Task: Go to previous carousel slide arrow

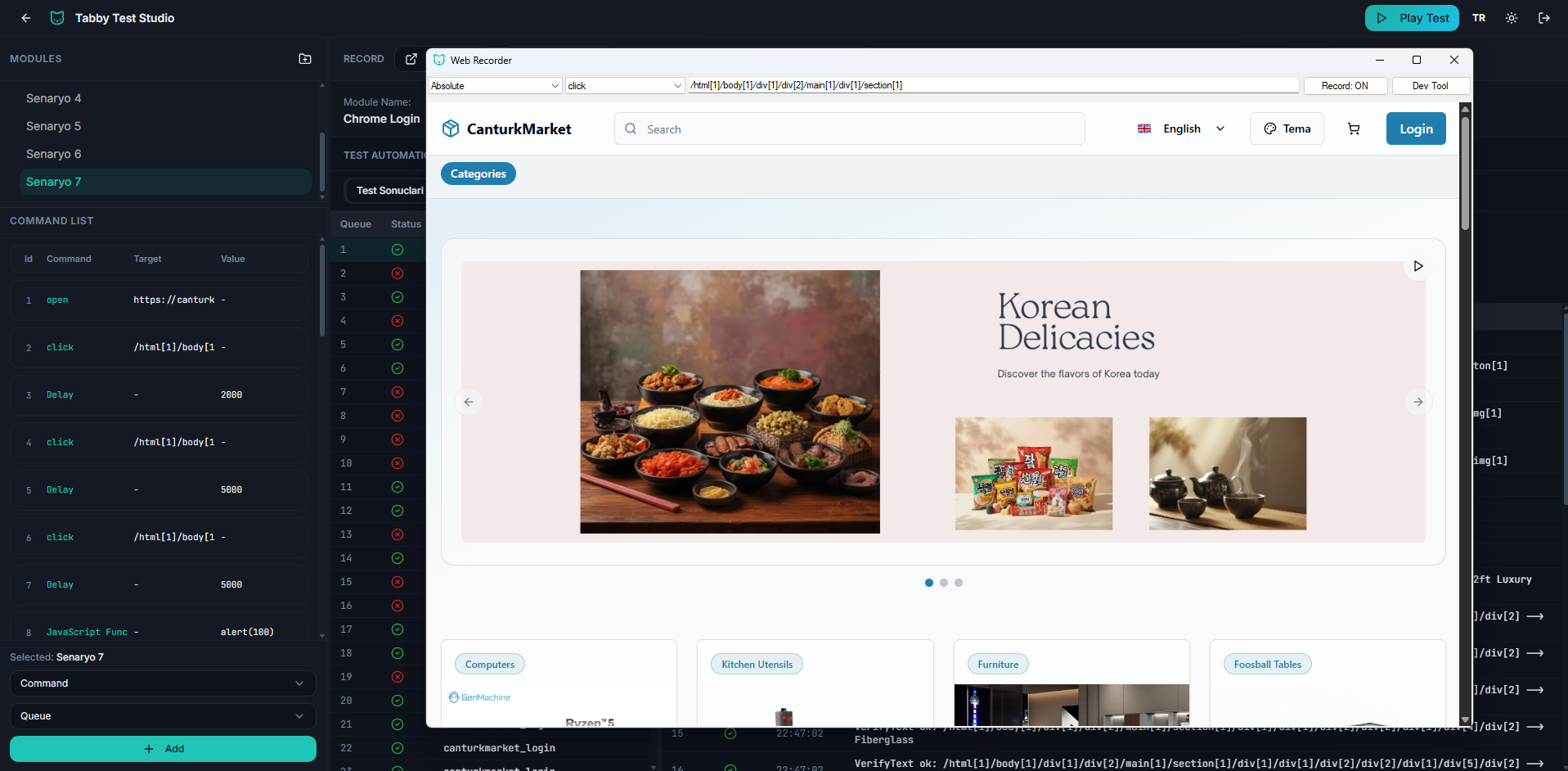Action: click(x=469, y=402)
